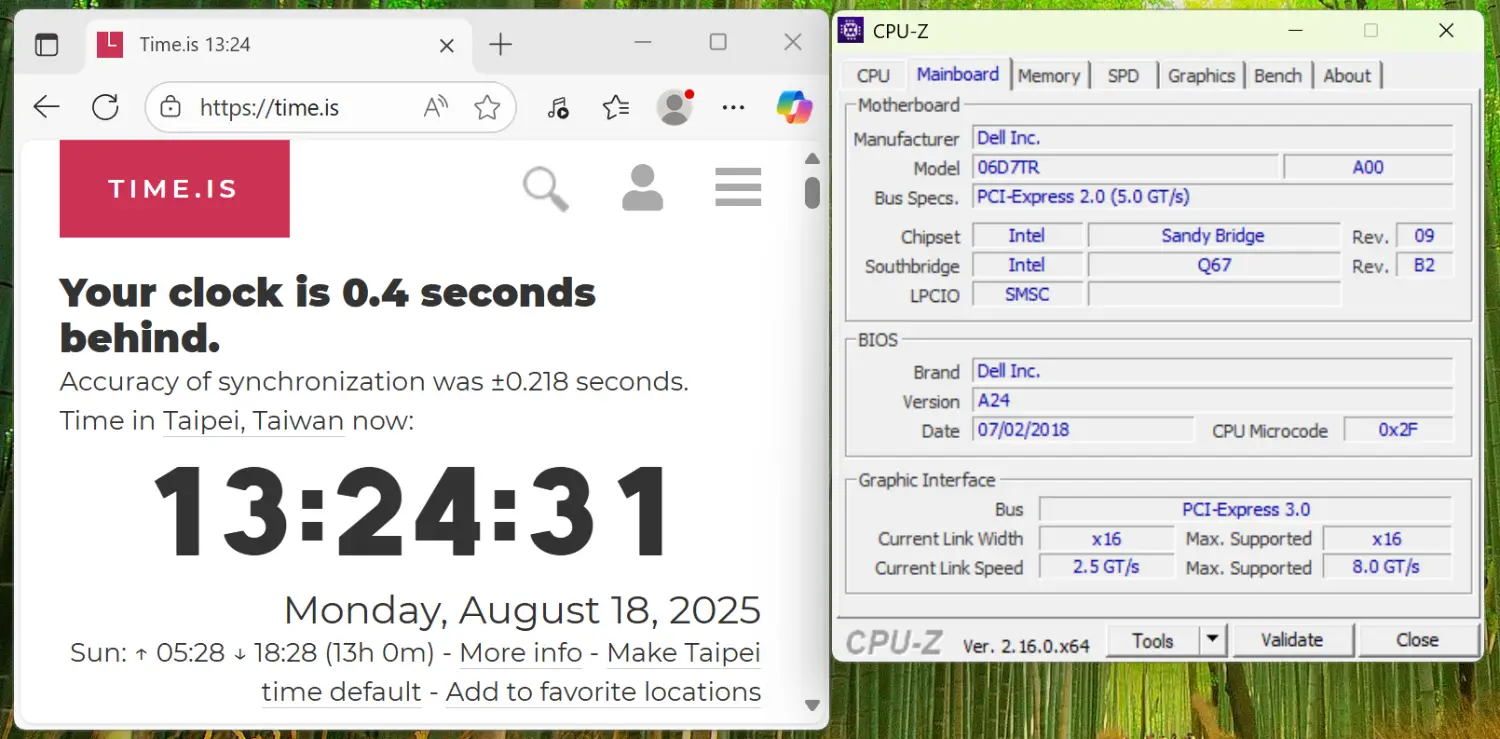This screenshot has width=1500, height=739.
Task: Click Monday, August 18, 2025 date
Action: (x=522, y=610)
